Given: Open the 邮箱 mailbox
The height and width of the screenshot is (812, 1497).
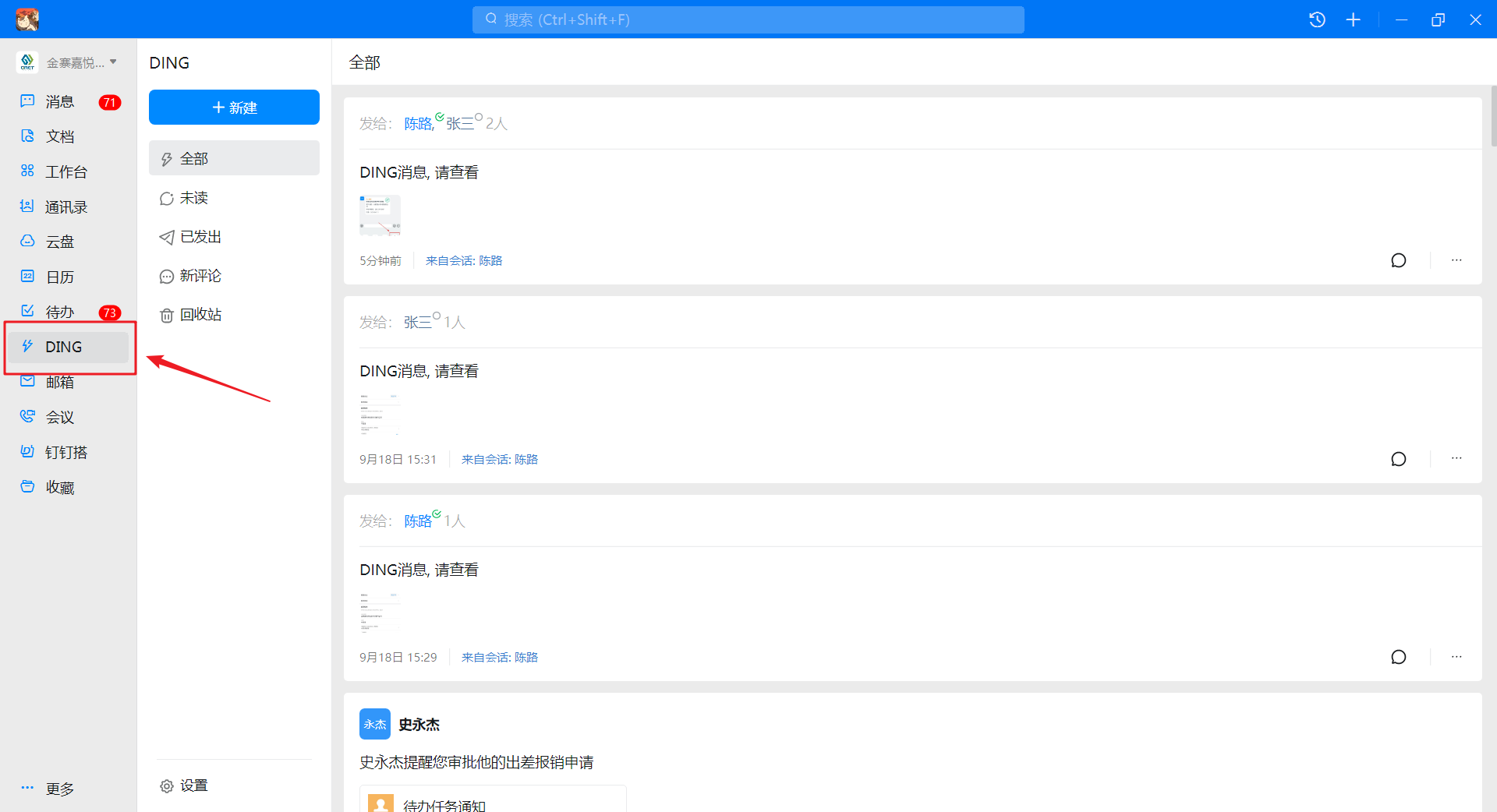Looking at the screenshot, I should point(58,382).
